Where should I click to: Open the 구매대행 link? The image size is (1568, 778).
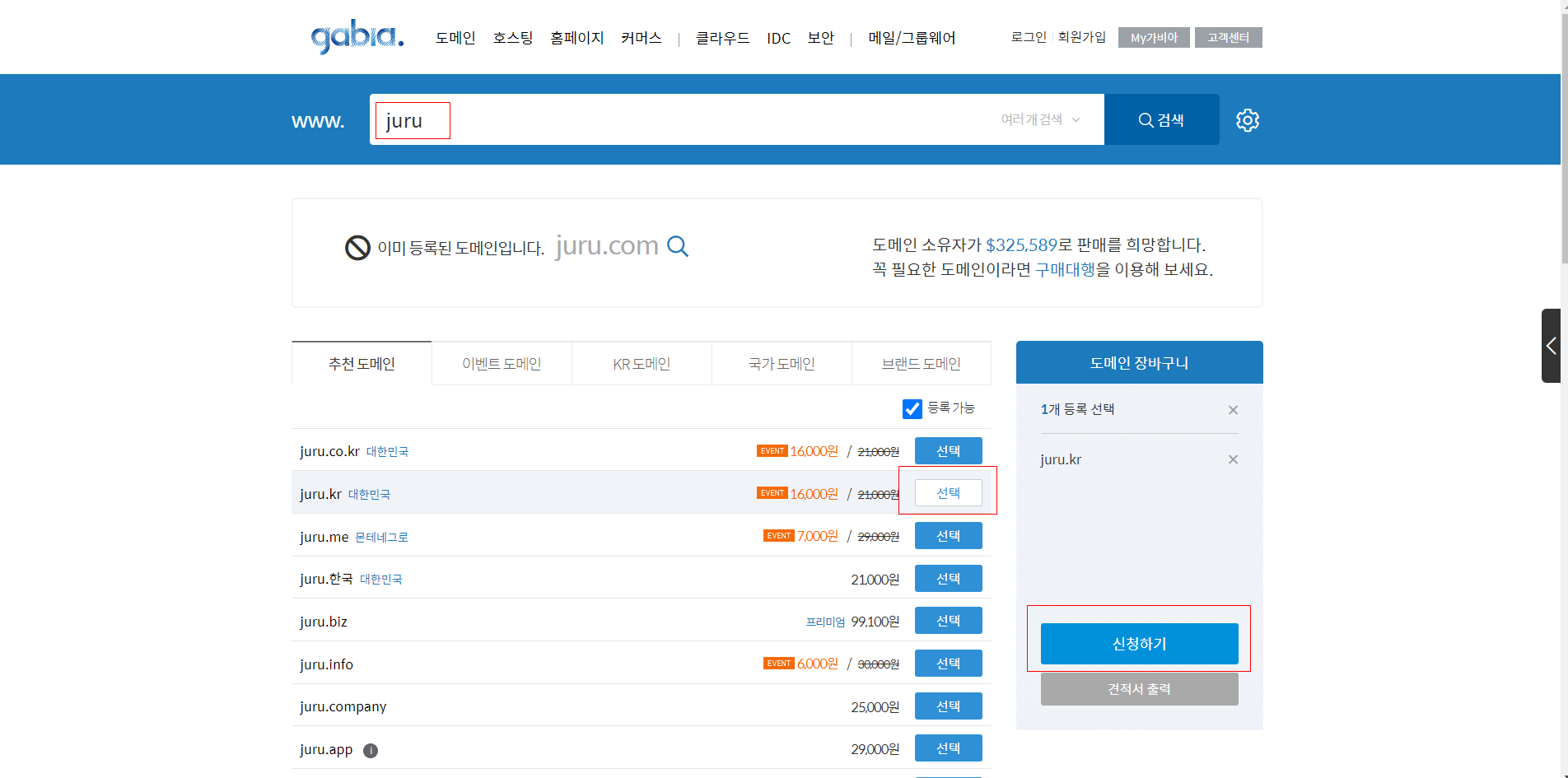pyautogui.click(x=1065, y=269)
